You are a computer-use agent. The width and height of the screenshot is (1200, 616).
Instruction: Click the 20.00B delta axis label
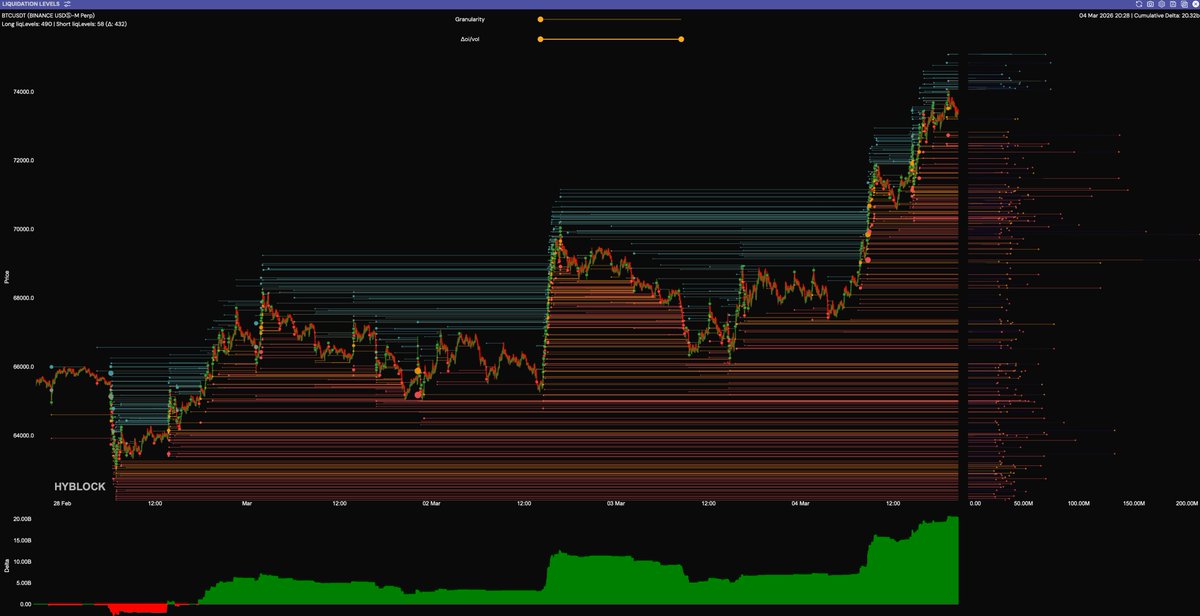(x=24, y=519)
